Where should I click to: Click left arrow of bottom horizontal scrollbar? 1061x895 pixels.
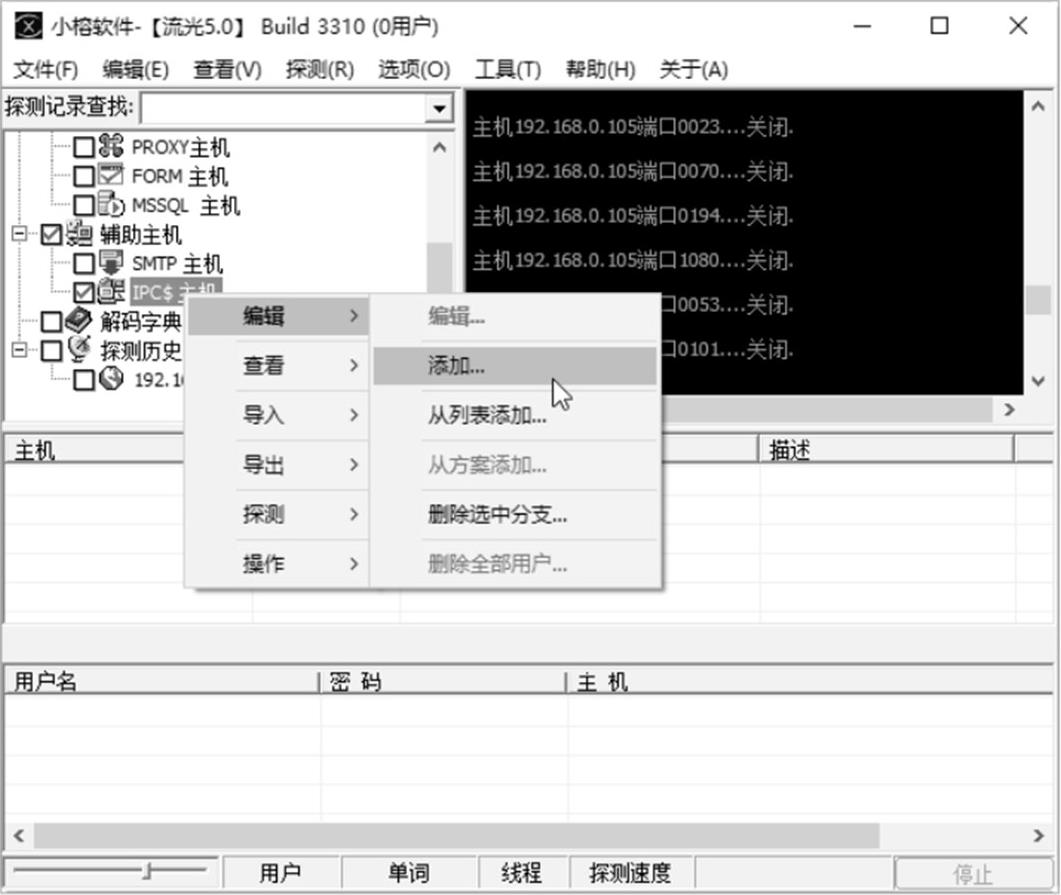point(19,835)
